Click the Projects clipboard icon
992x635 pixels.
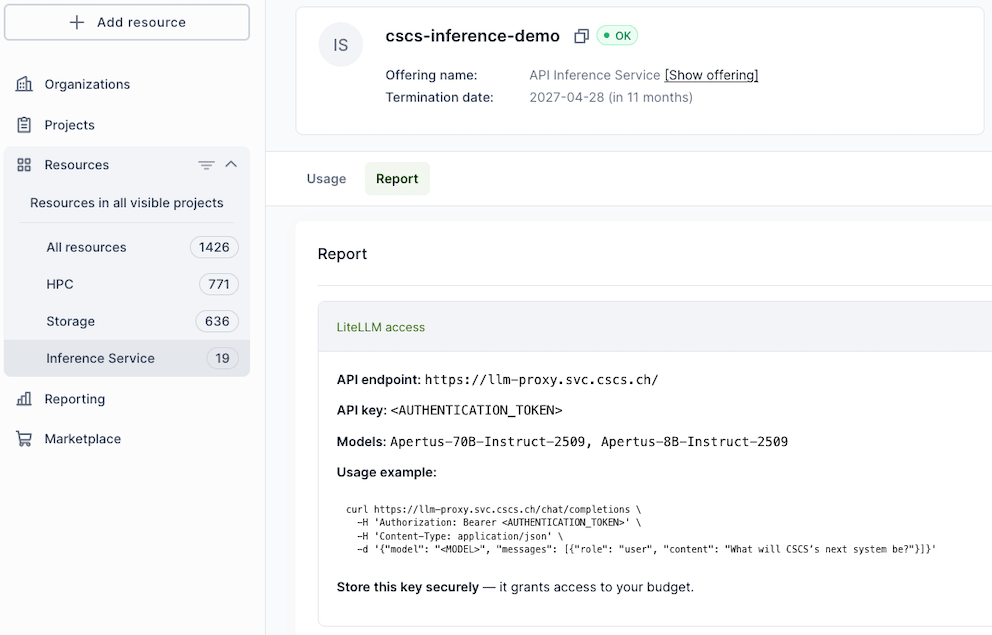point(24,125)
